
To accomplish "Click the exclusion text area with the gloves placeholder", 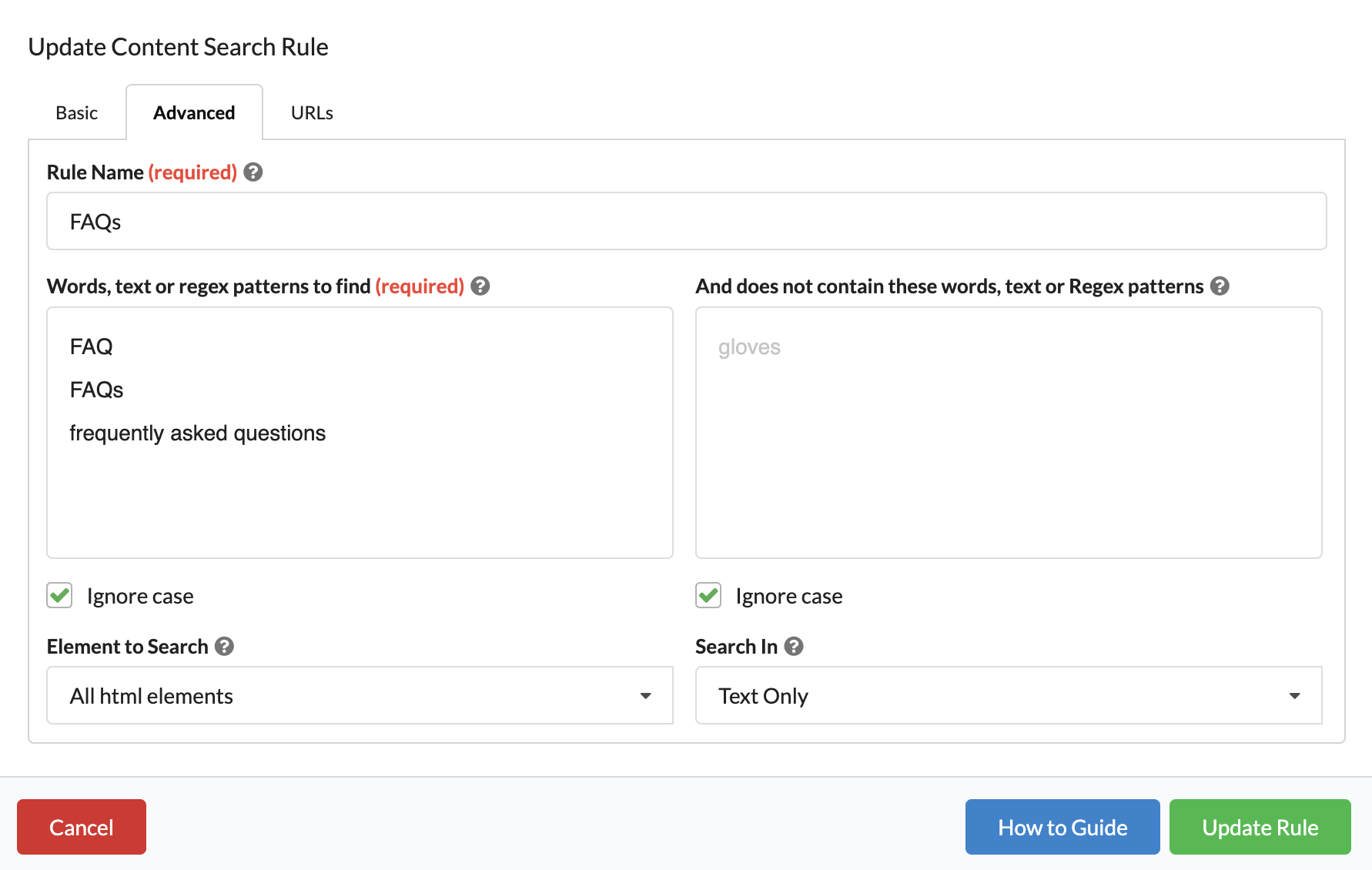I will coord(1009,433).
